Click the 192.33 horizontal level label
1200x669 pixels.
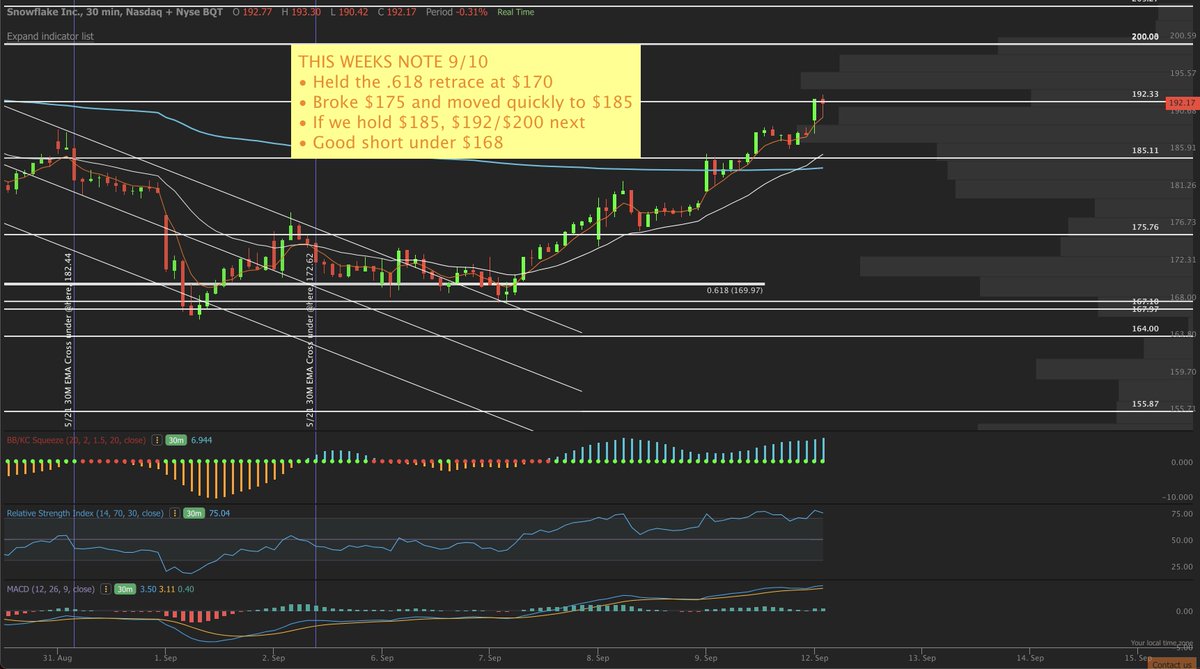coord(1145,94)
